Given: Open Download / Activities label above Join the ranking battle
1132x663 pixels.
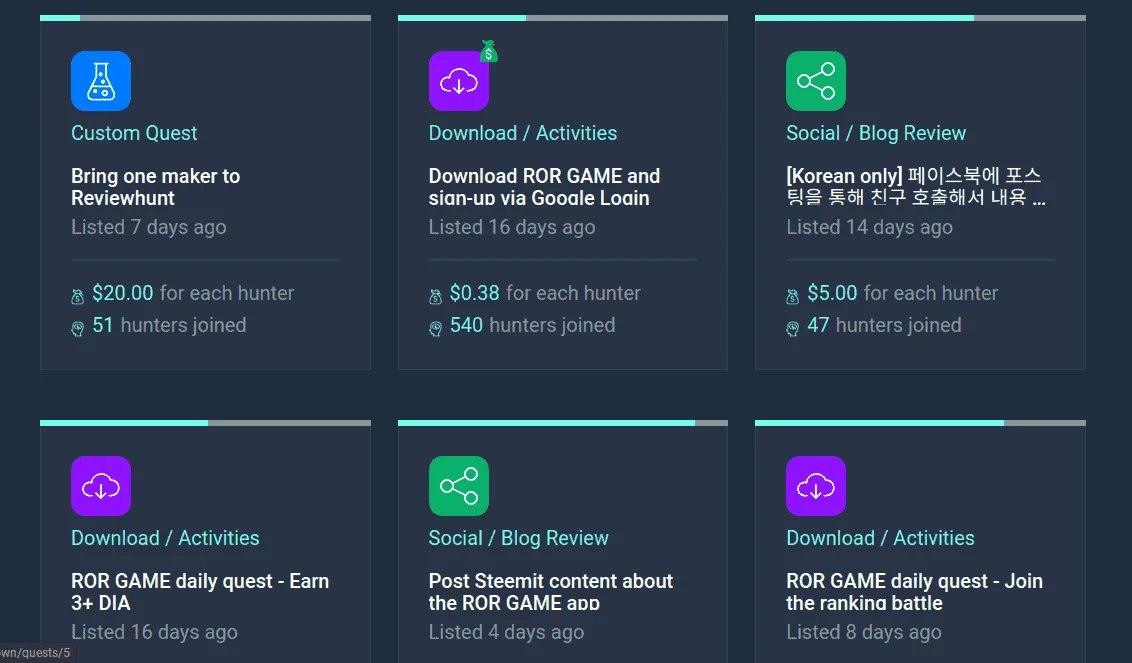Looking at the screenshot, I should click(x=880, y=538).
